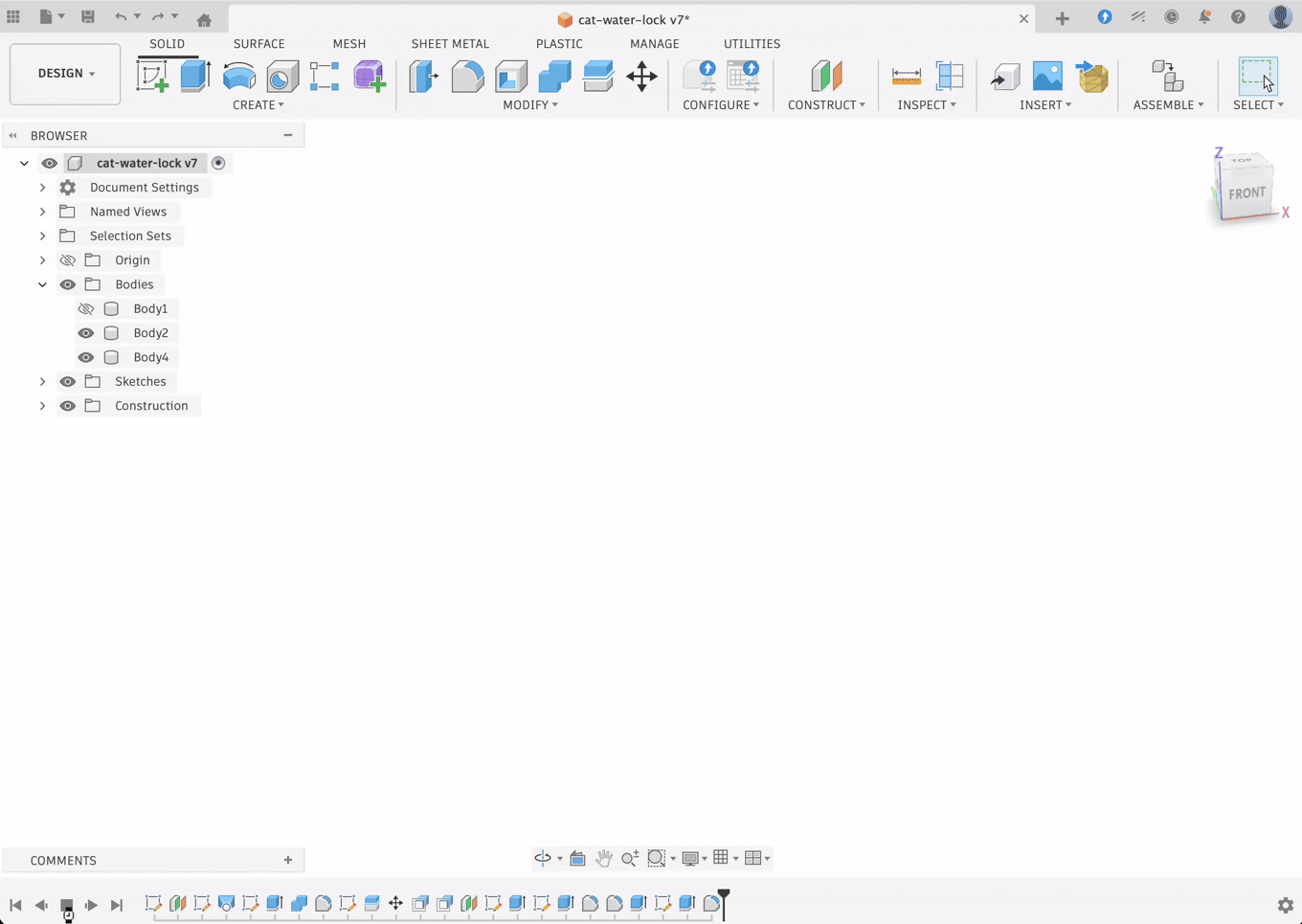Select the Measure tool
The height and width of the screenshot is (924, 1302).
tap(906, 76)
